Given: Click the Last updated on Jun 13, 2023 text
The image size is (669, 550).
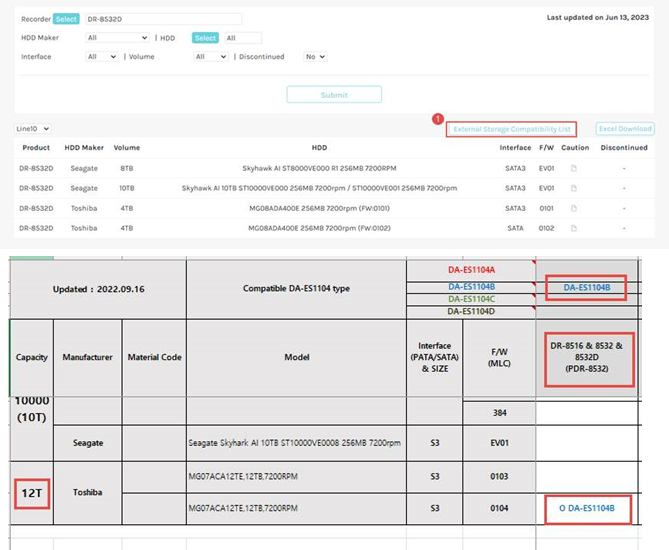Looking at the screenshot, I should [x=598, y=17].
